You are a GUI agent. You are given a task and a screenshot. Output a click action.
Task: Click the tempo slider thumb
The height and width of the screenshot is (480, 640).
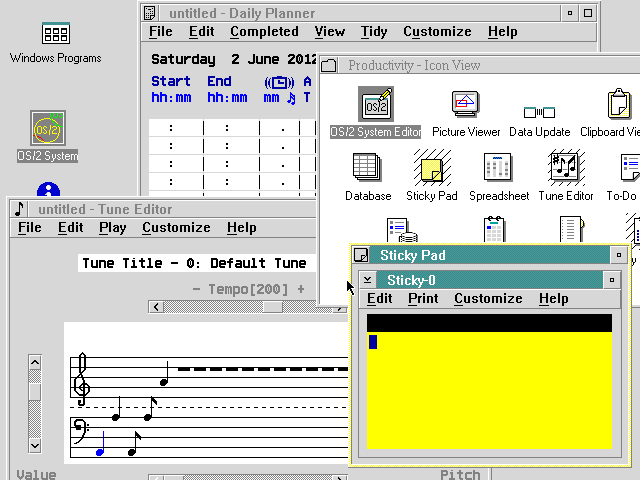point(272,307)
